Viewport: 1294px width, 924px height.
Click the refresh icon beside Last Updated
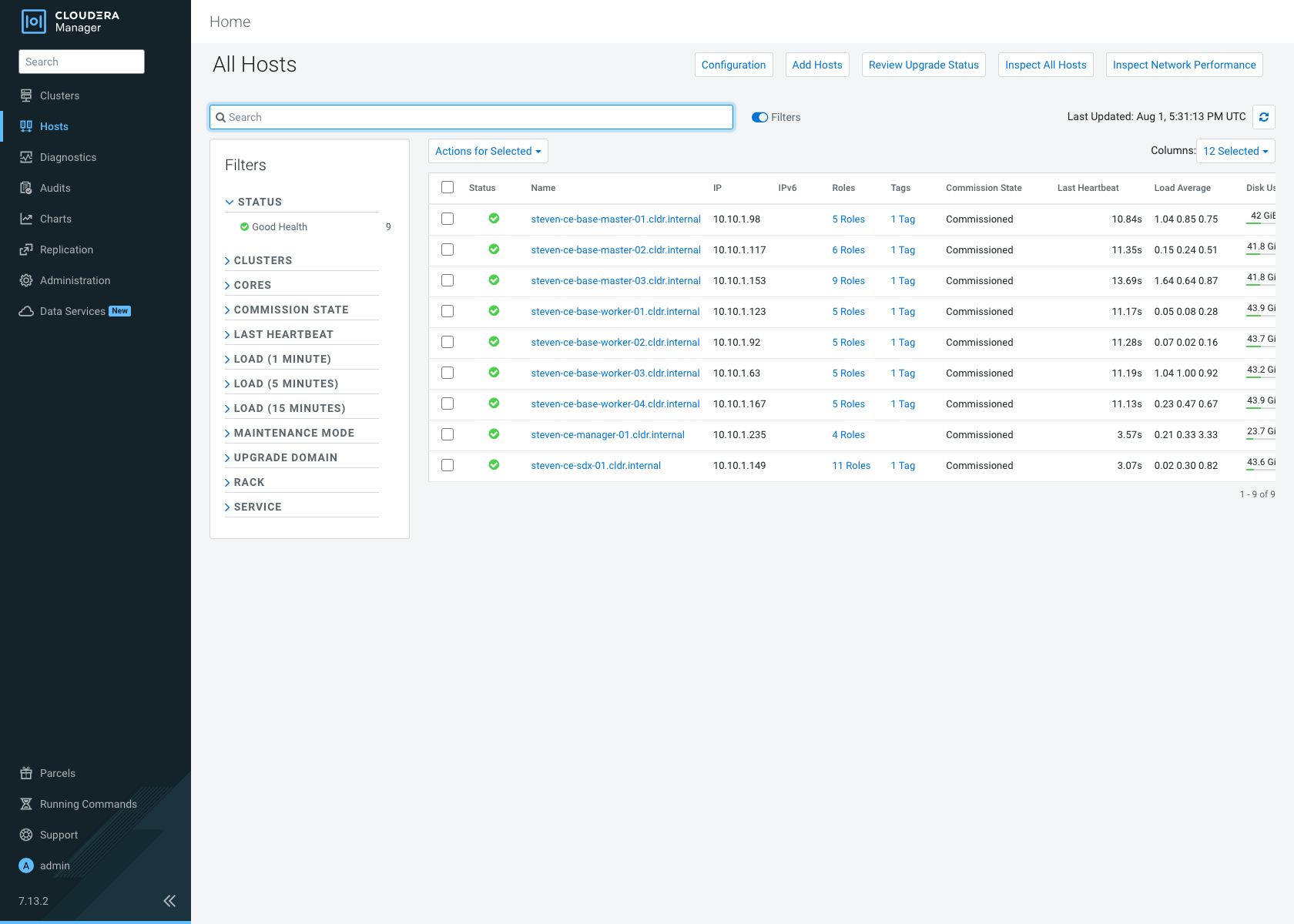point(1264,117)
